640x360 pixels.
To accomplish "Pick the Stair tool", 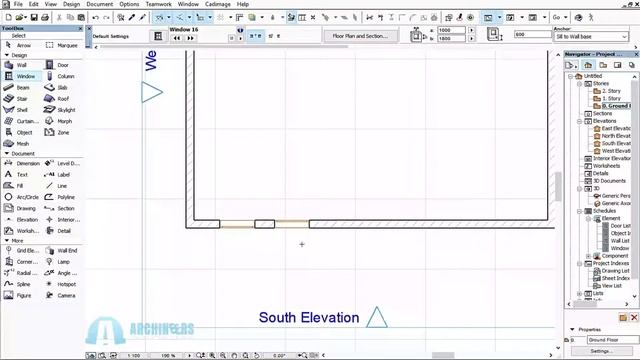I will [x=16, y=99].
